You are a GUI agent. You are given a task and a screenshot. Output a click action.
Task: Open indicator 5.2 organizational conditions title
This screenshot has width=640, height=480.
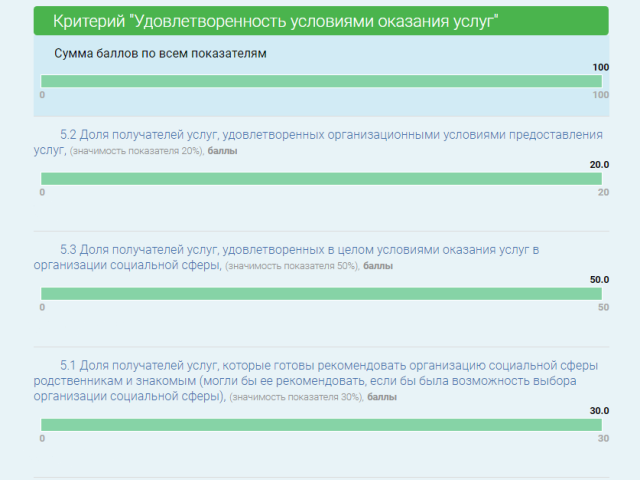pyautogui.click(x=318, y=142)
